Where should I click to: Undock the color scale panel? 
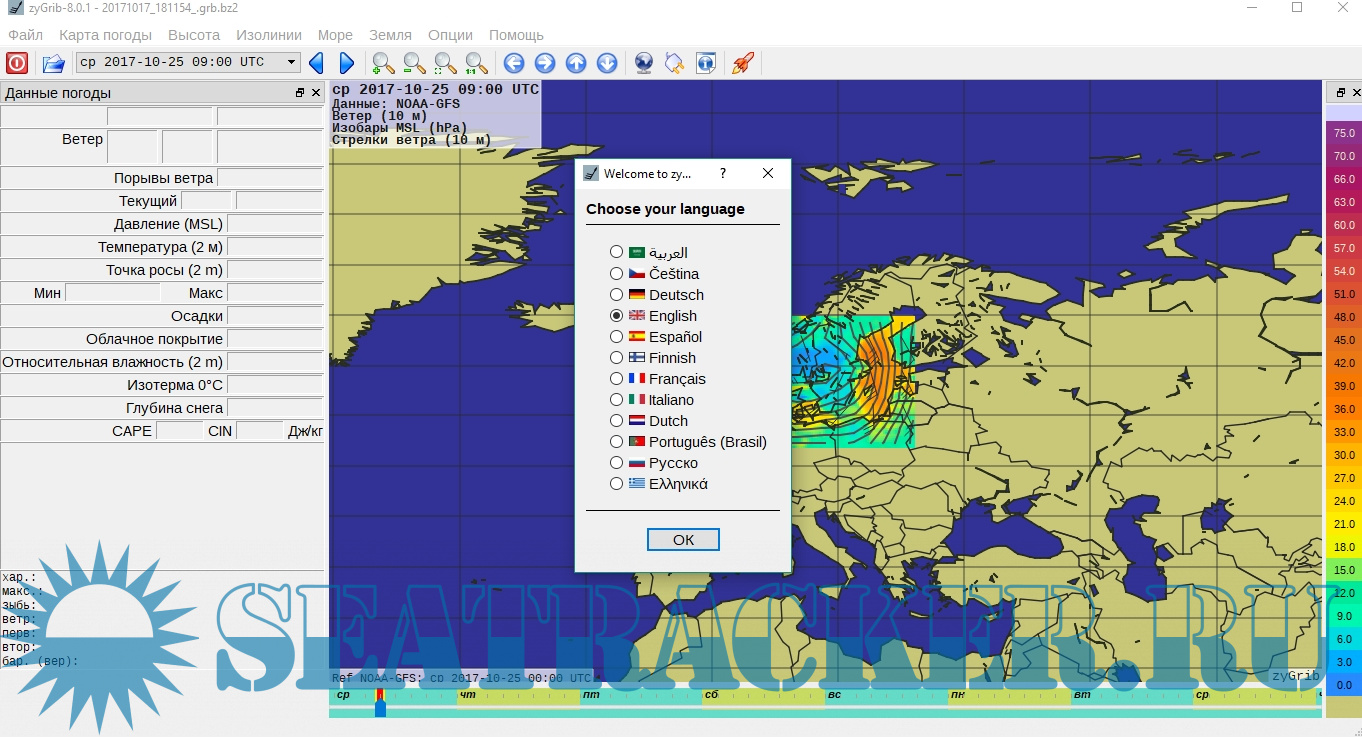(1339, 93)
